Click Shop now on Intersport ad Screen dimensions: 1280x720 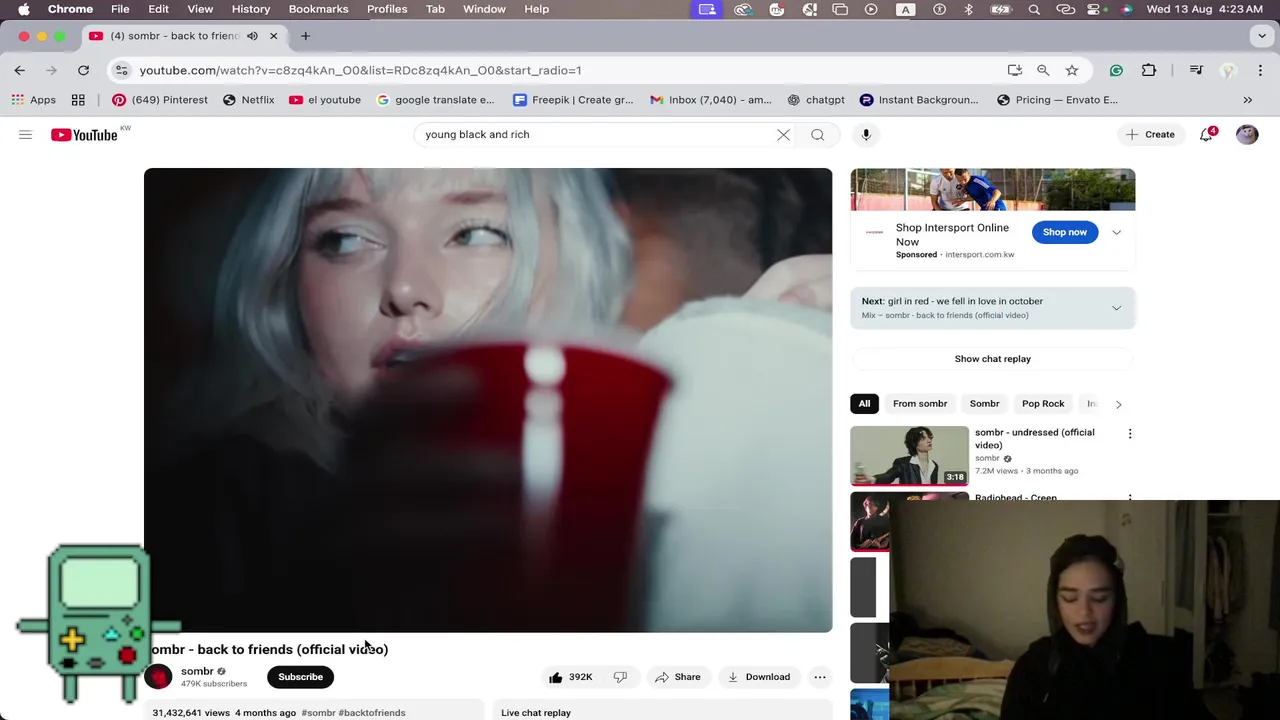[x=1064, y=232]
